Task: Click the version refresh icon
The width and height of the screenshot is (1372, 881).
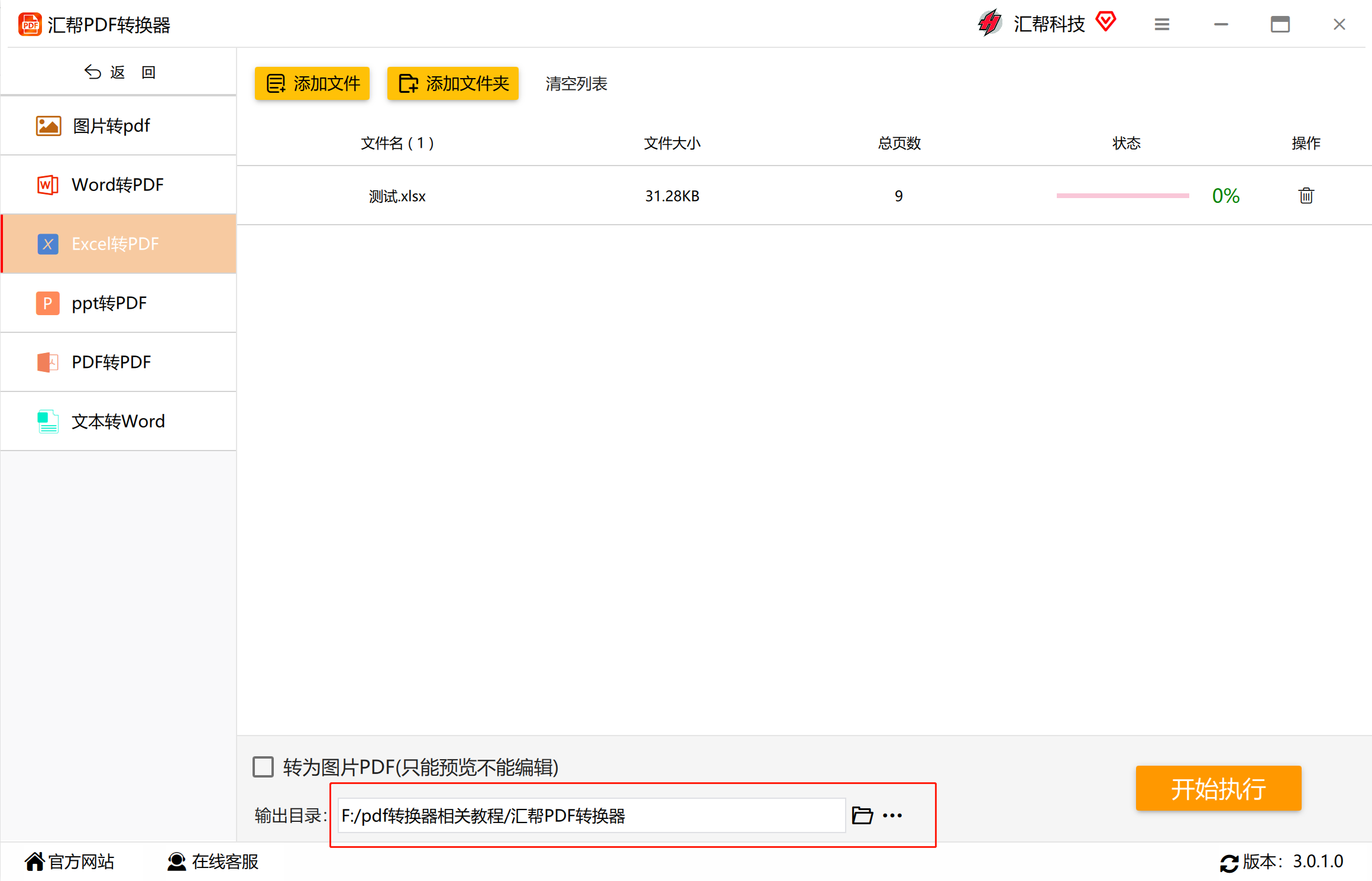Action: click(x=1229, y=863)
